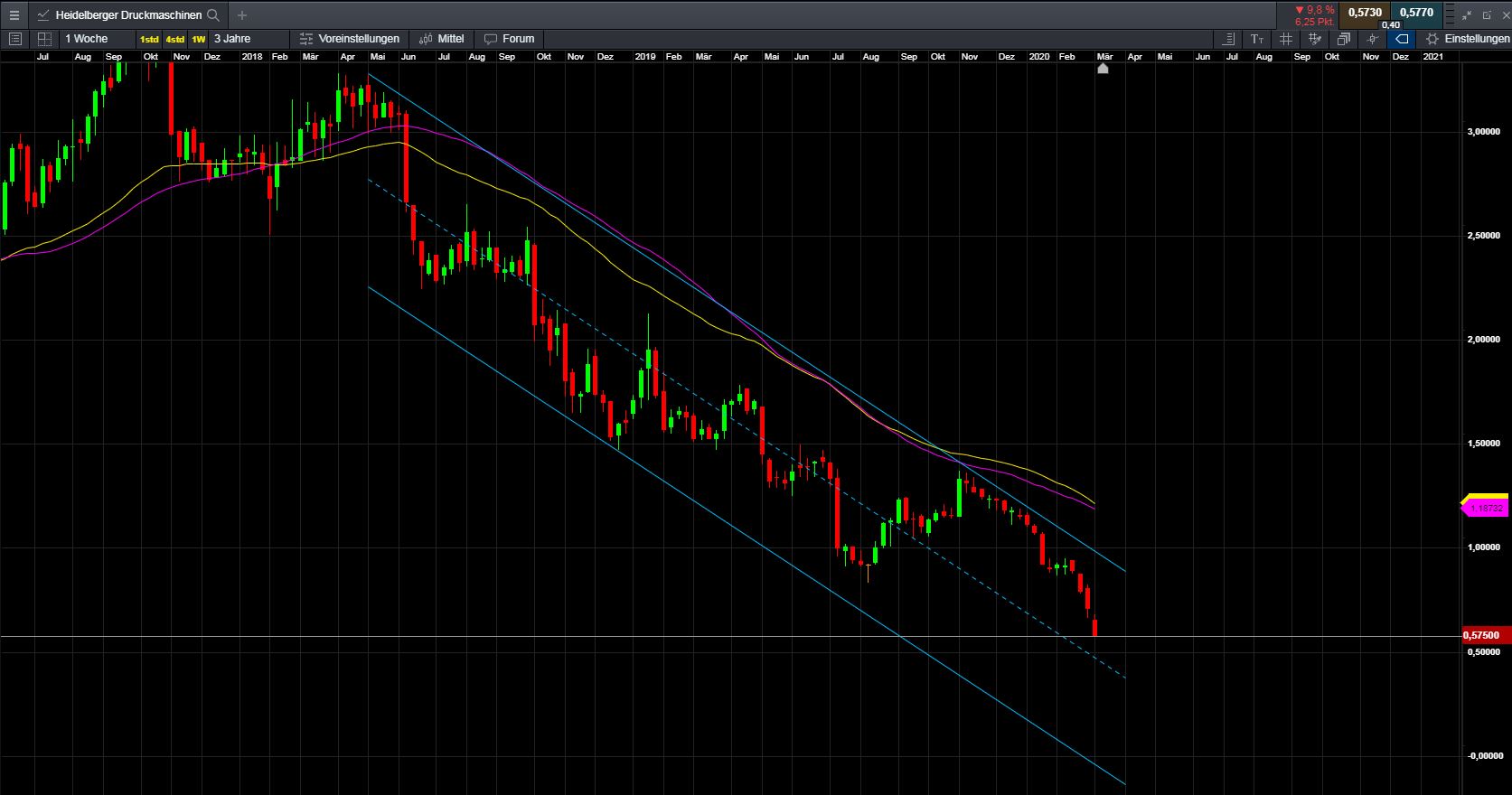Add a new chart tab
The height and width of the screenshot is (795, 1512).
click(x=241, y=15)
